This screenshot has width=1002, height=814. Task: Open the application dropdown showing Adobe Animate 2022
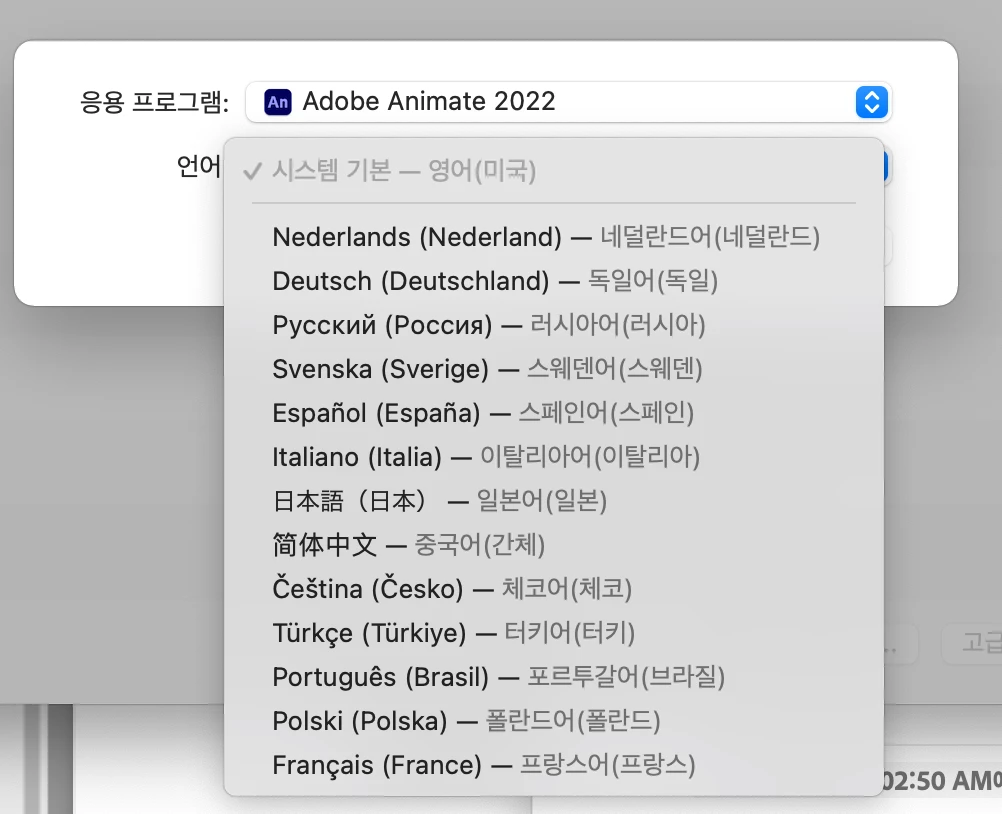coord(568,102)
